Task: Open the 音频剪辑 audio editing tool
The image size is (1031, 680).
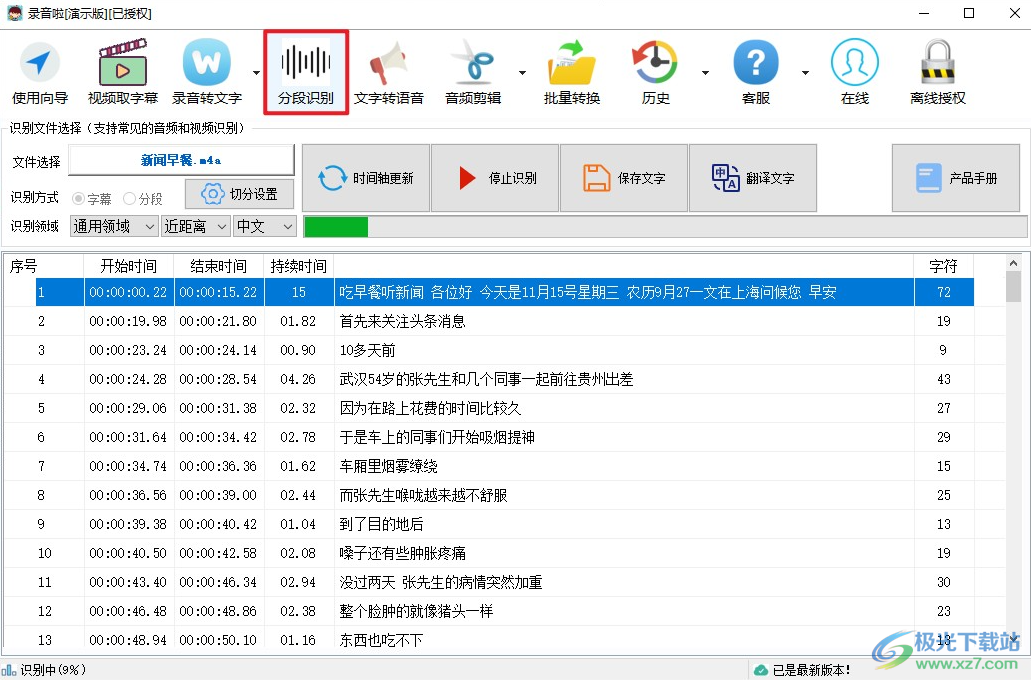Action: [473, 72]
